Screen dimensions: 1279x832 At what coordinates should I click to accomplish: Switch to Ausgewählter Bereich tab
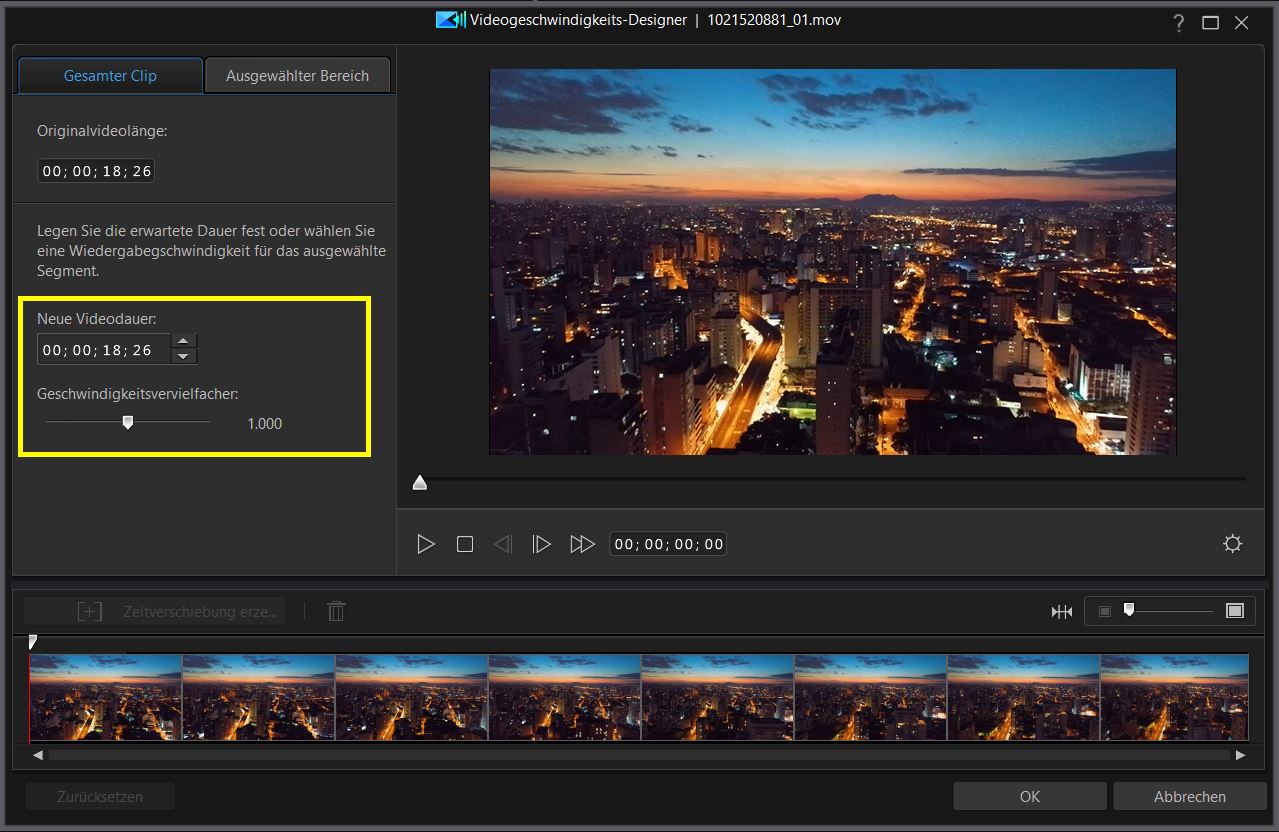click(x=297, y=76)
